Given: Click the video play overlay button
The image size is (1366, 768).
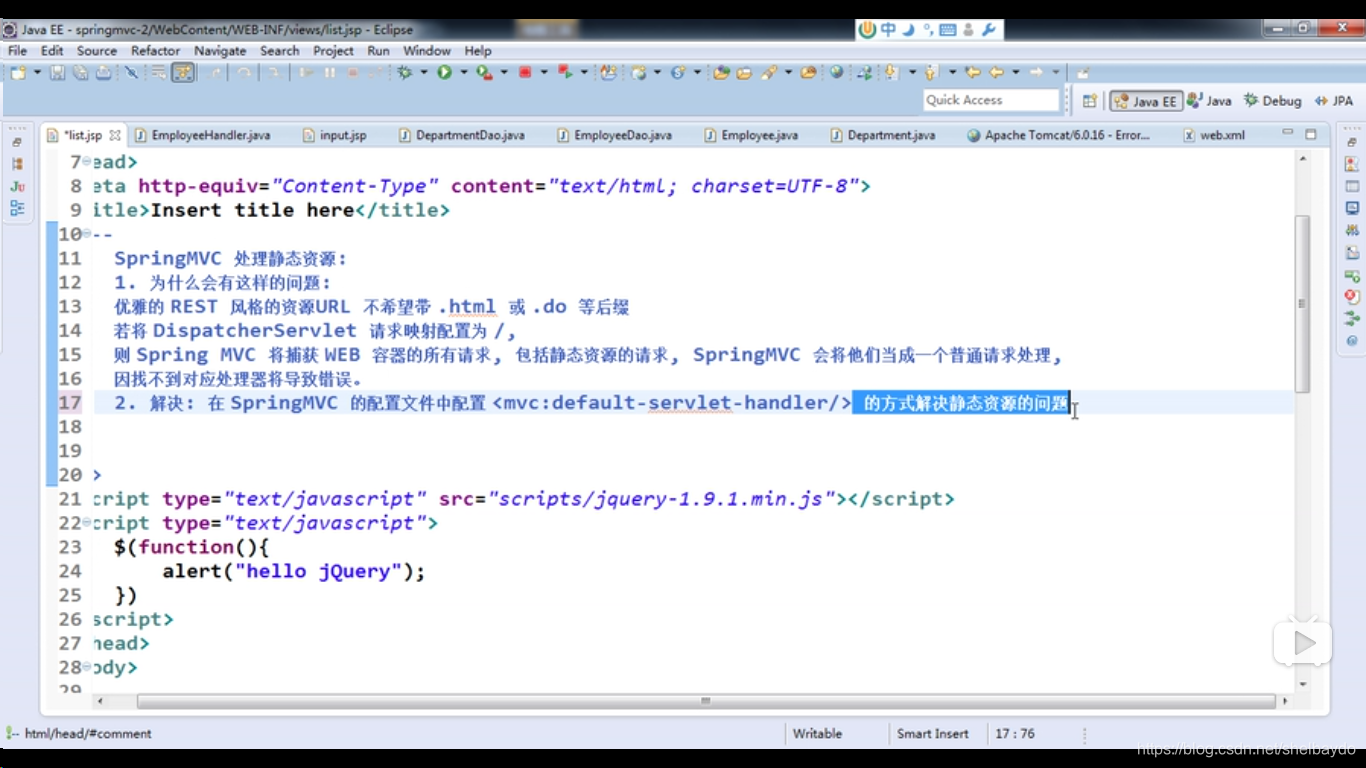Looking at the screenshot, I should click(1302, 643).
